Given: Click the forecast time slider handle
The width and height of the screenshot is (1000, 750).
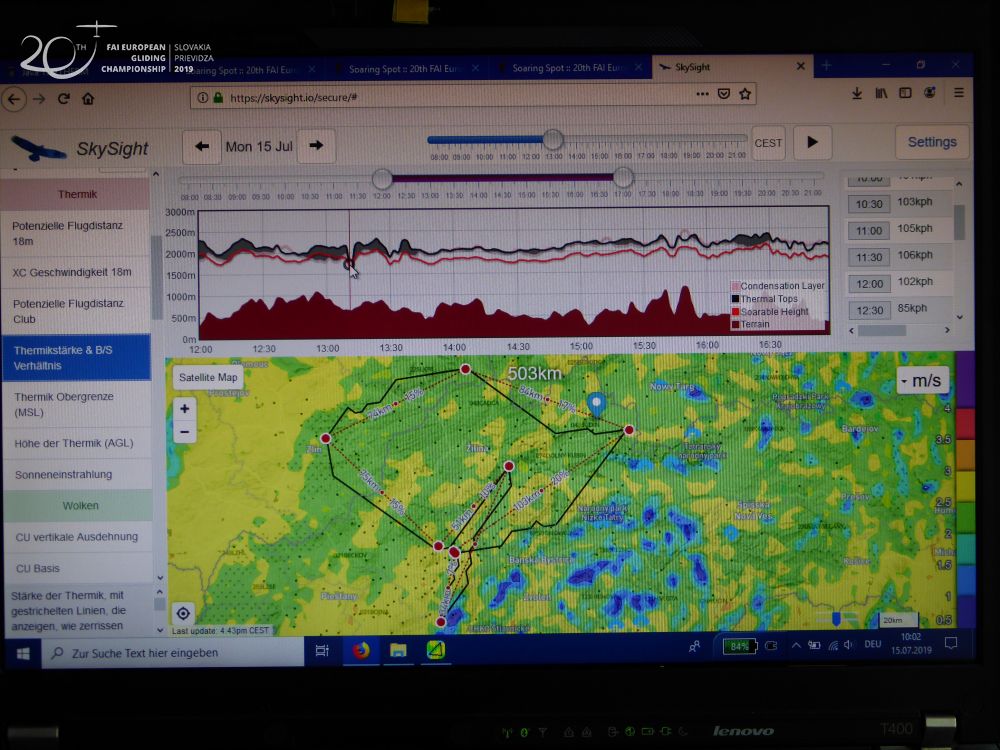Looking at the screenshot, I should pyautogui.click(x=553, y=139).
